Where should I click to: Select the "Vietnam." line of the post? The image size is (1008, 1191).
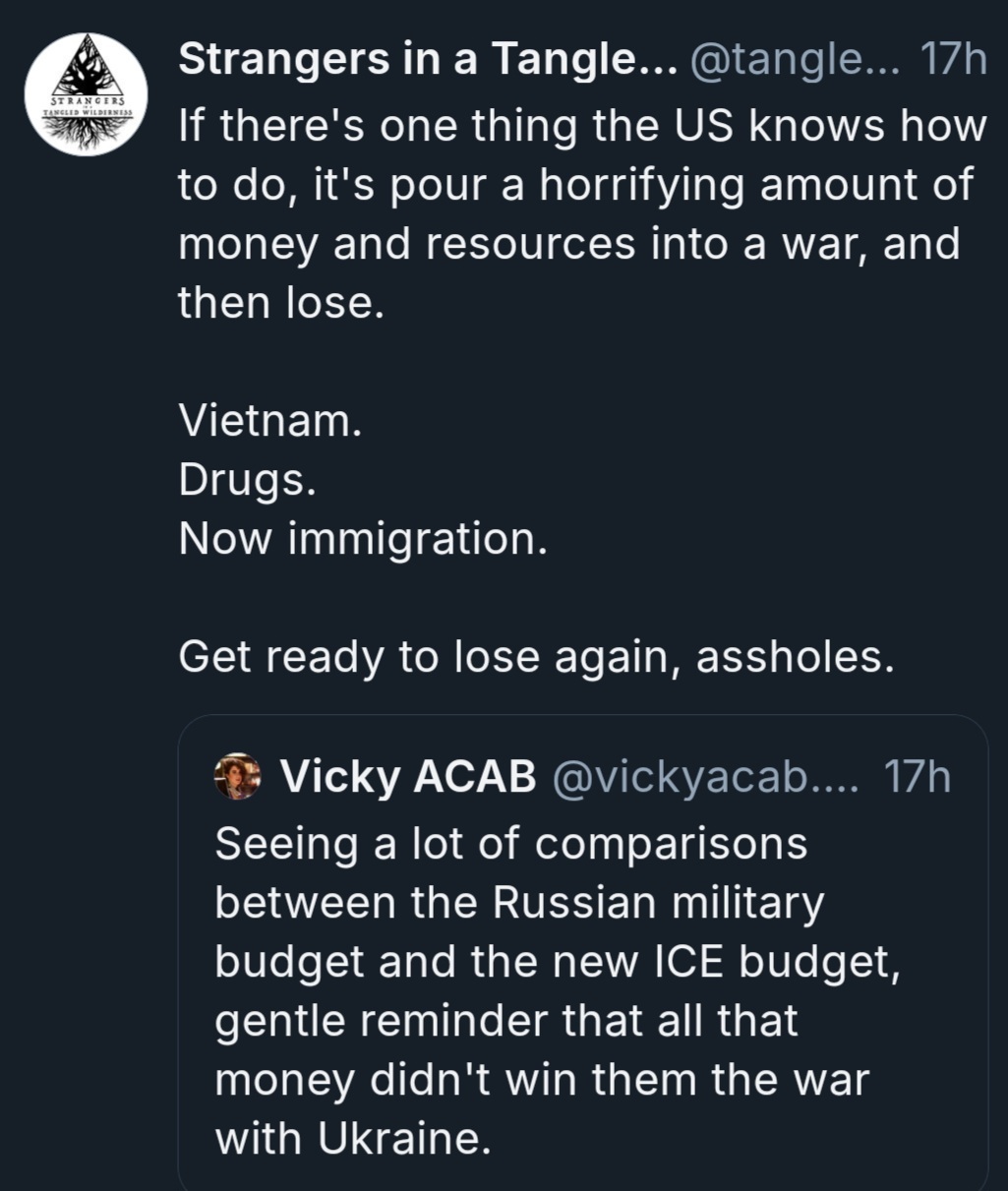pyautogui.click(x=270, y=422)
